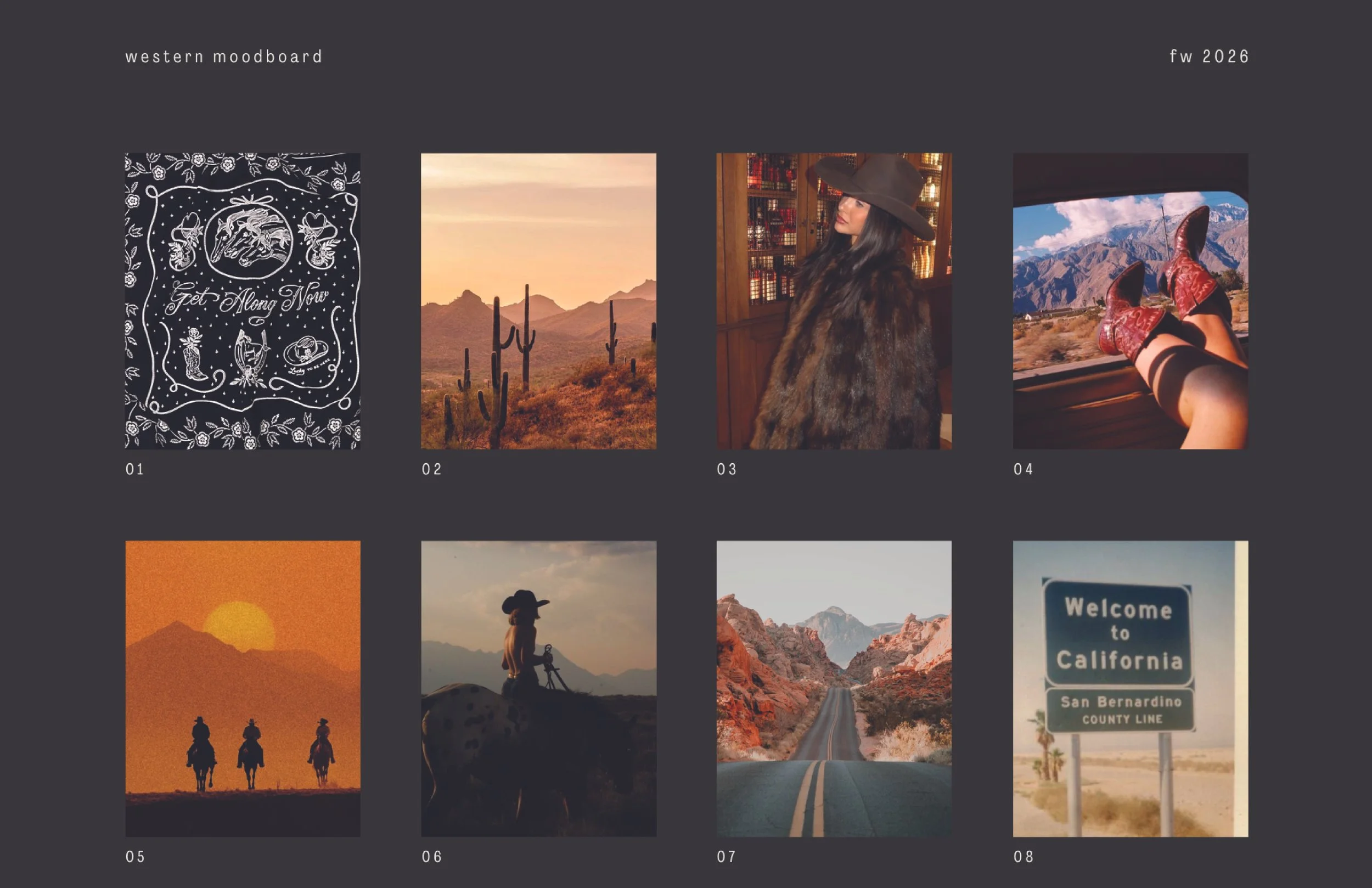Click the caption number 05

click(x=135, y=857)
